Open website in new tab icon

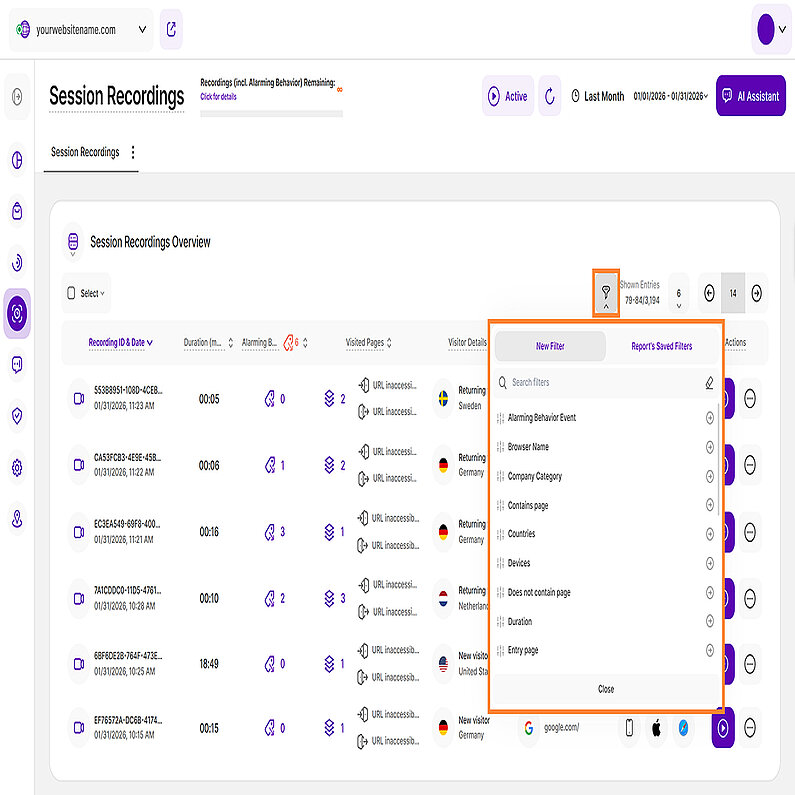pos(171,30)
